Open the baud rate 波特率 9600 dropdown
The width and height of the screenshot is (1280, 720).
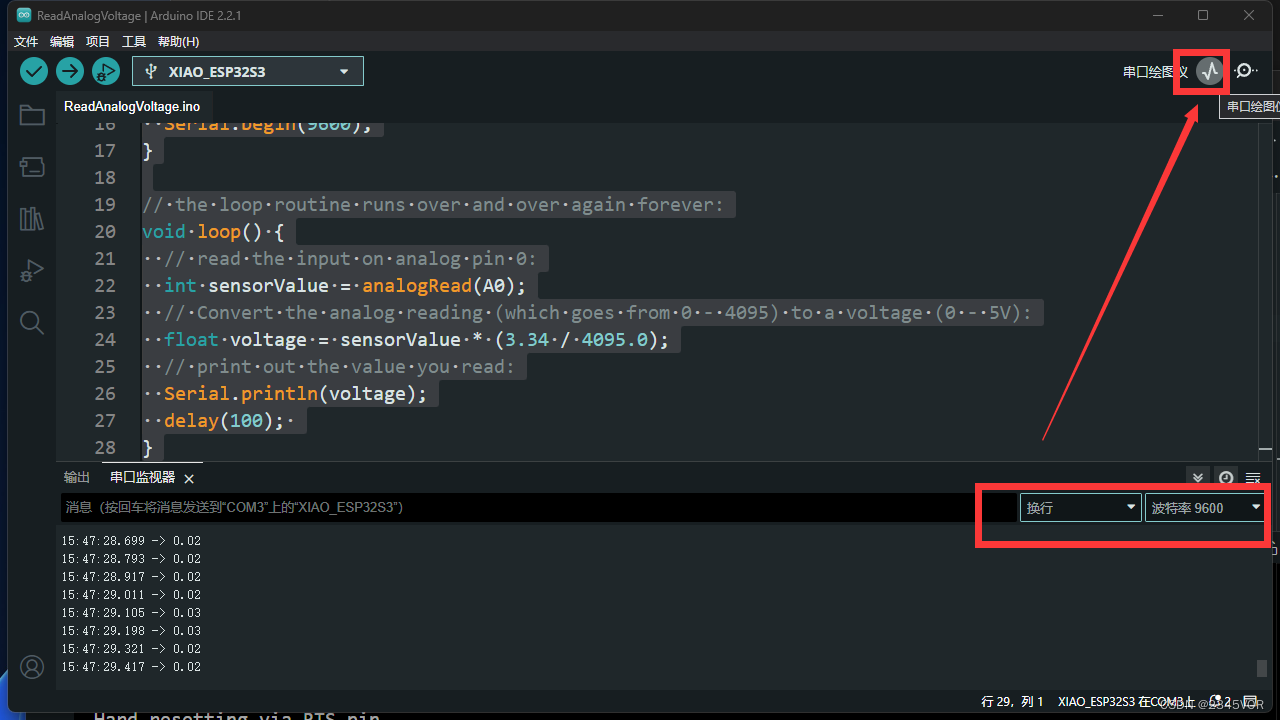(x=1205, y=508)
